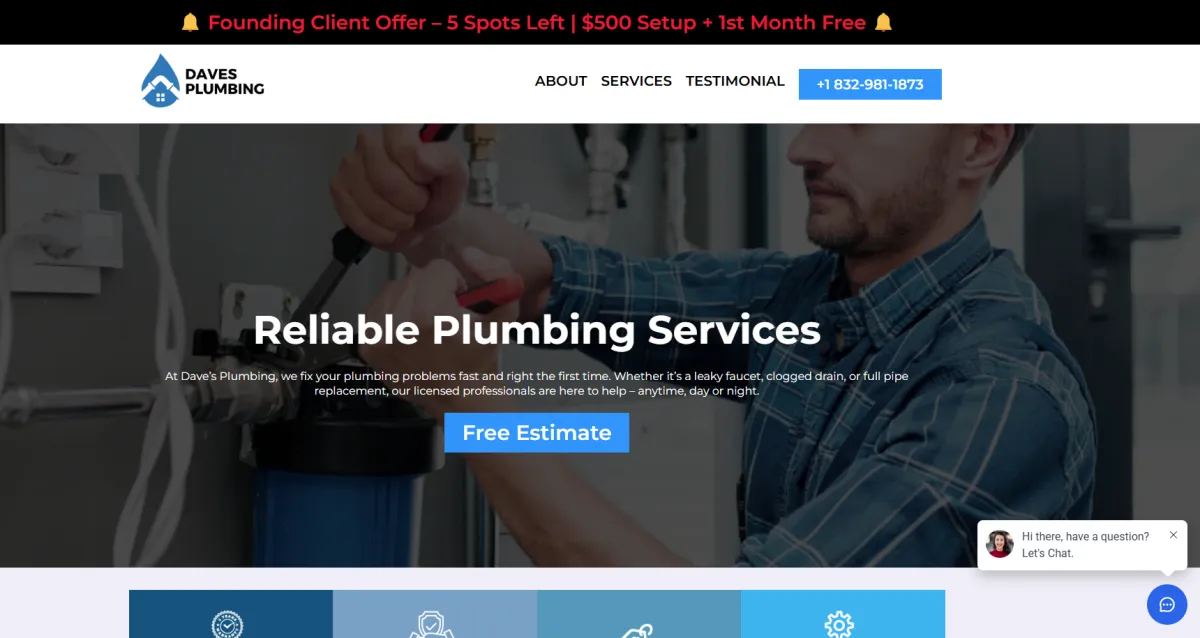Screen dimensions: 1200x638
Task: Call the +1 832-981-1873 button
Action: 870,84
